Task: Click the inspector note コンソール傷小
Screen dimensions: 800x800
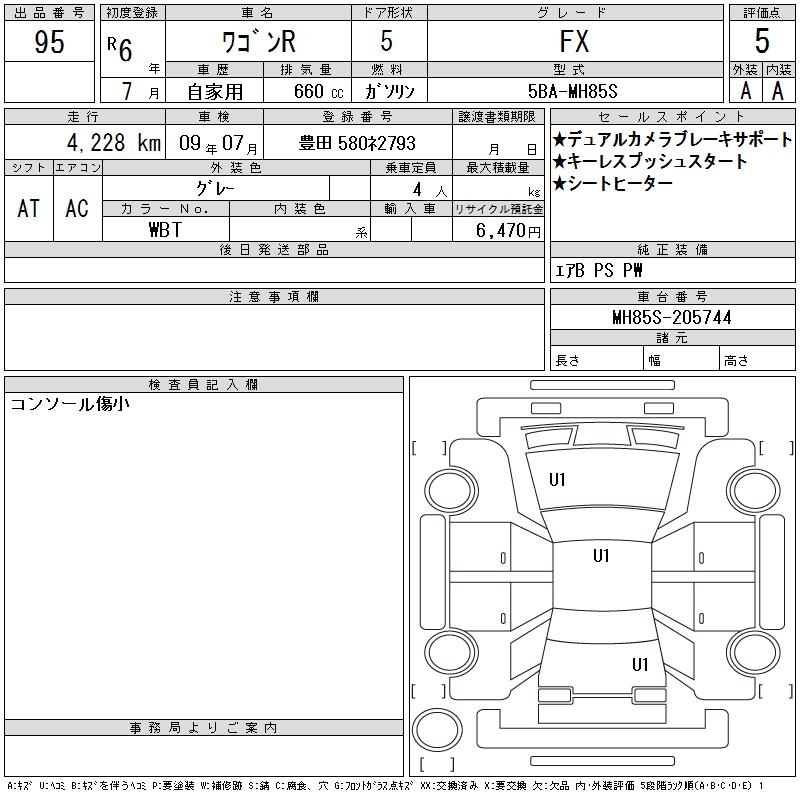Action: coord(70,404)
